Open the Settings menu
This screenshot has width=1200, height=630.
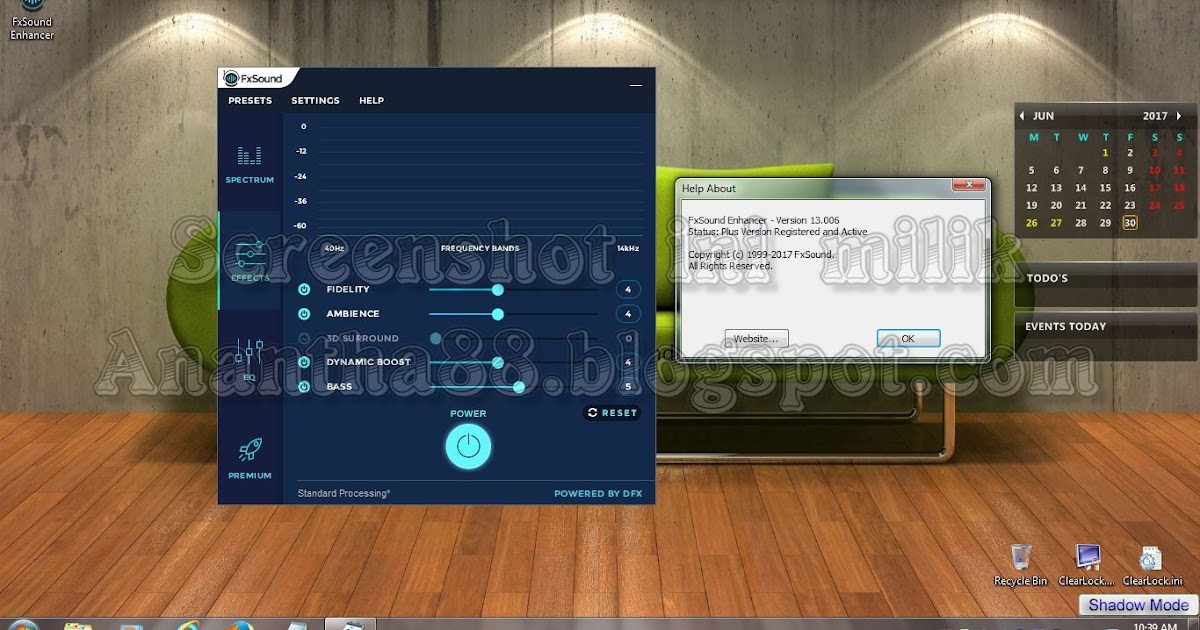(x=315, y=101)
